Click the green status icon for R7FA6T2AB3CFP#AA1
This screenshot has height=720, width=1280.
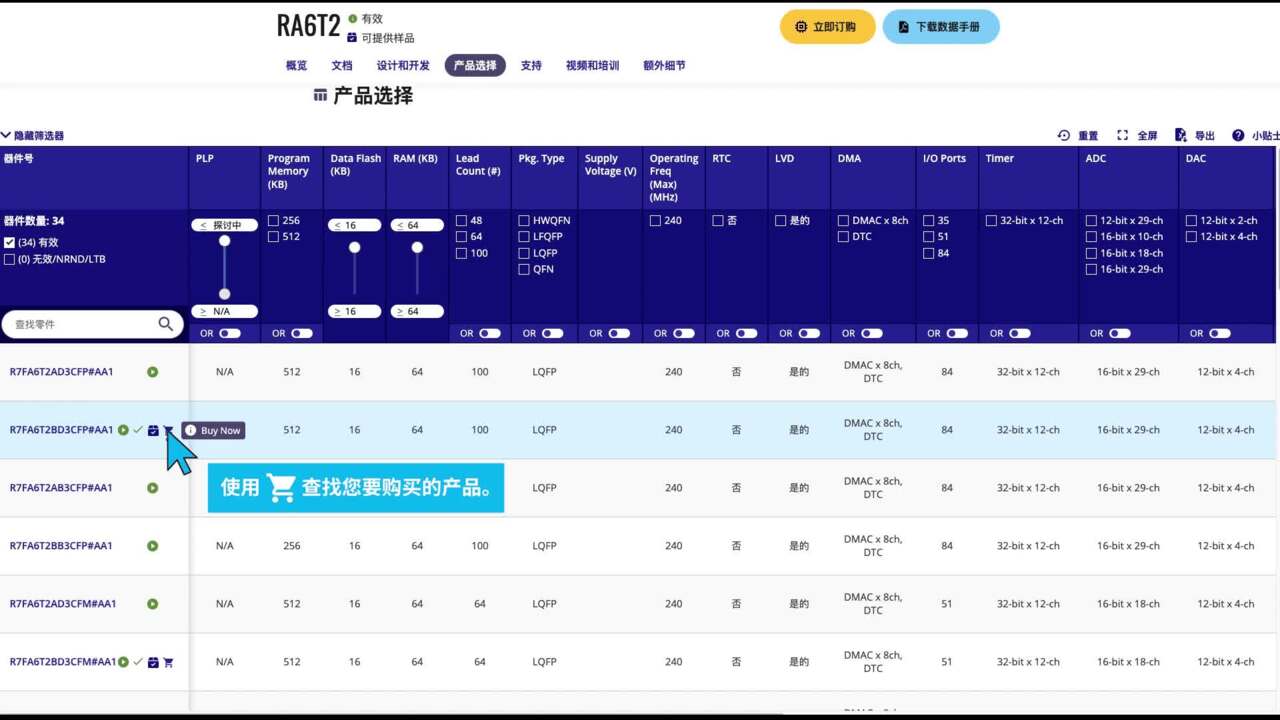[x=153, y=488]
